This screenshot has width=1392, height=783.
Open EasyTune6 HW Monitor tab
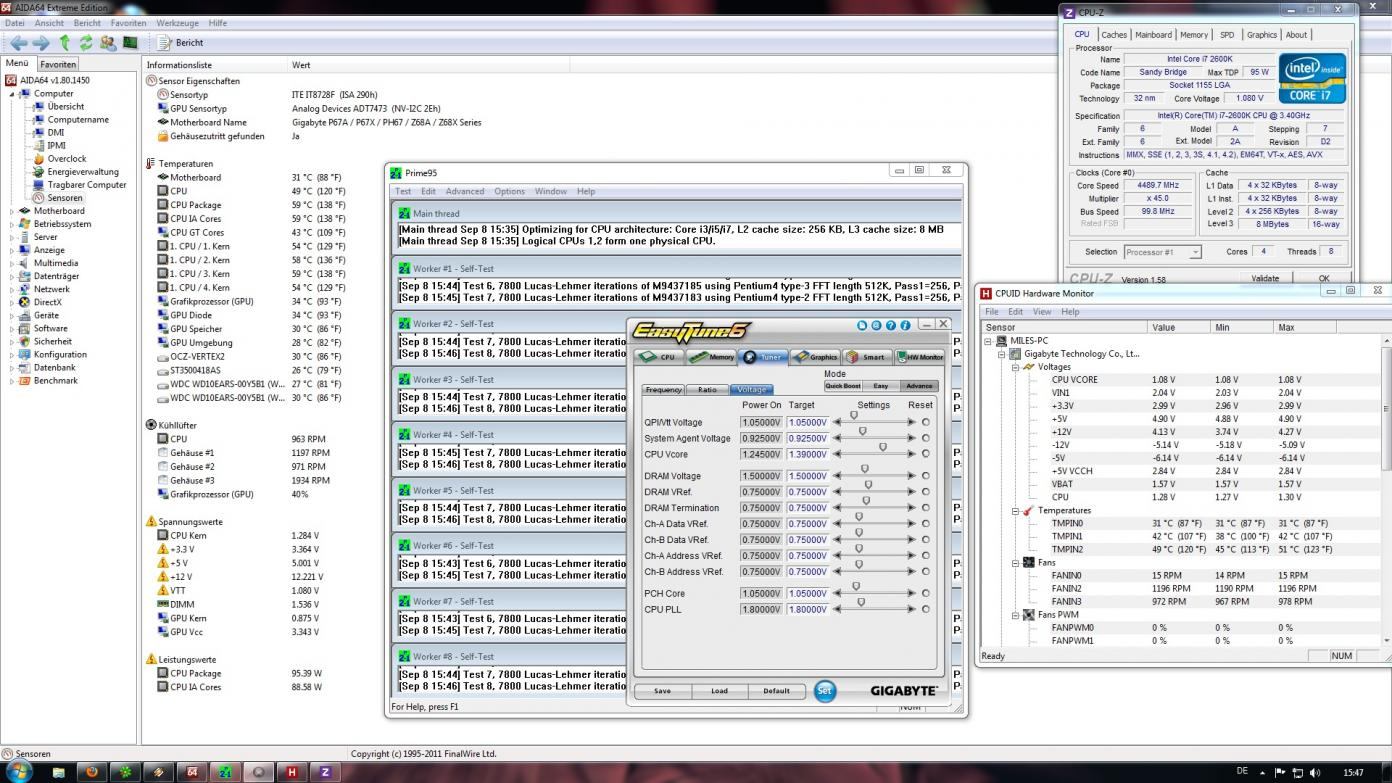(919, 357)
